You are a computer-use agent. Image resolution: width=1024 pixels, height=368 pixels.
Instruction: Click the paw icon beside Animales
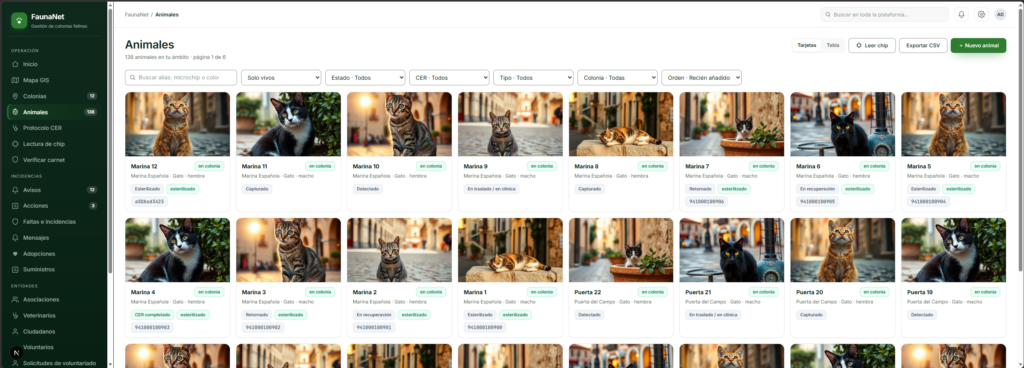click(x=16, y=112)
